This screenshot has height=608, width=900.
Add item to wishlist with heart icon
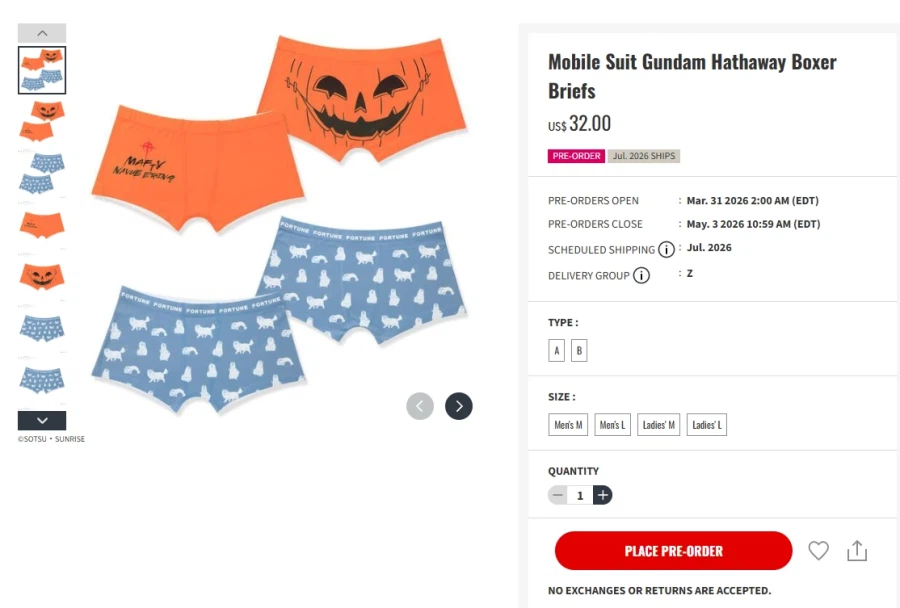tap(818, 550)
